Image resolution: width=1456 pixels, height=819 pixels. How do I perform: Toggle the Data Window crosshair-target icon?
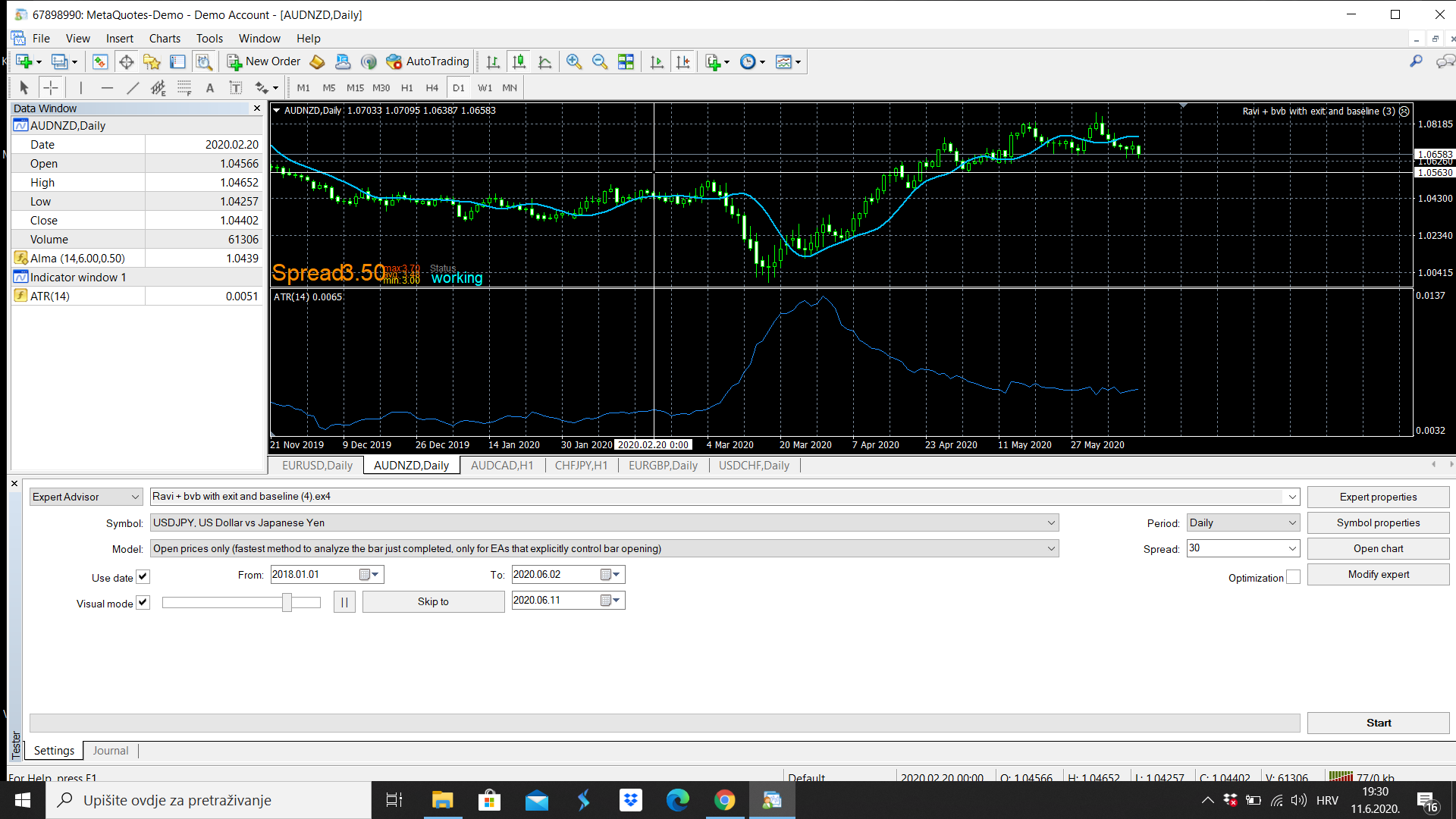[126, 62]
